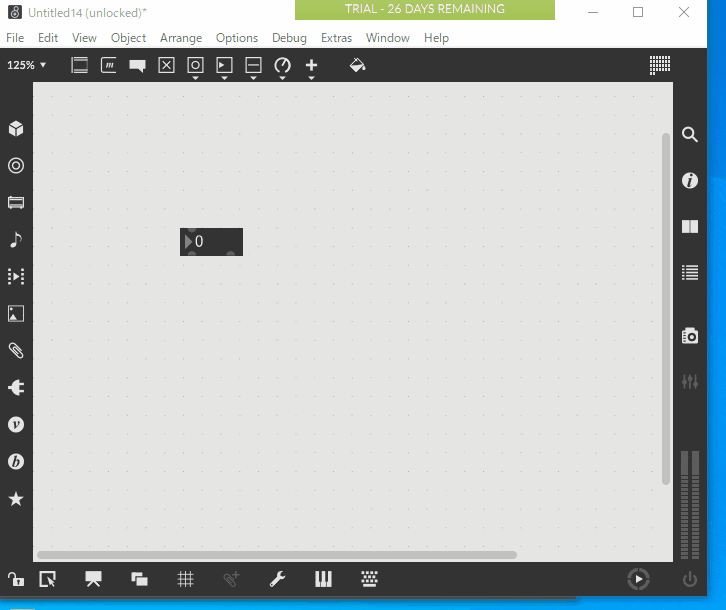726x610 pixels.
Task: Open the Images browser icon
Action: pos(16,314)
